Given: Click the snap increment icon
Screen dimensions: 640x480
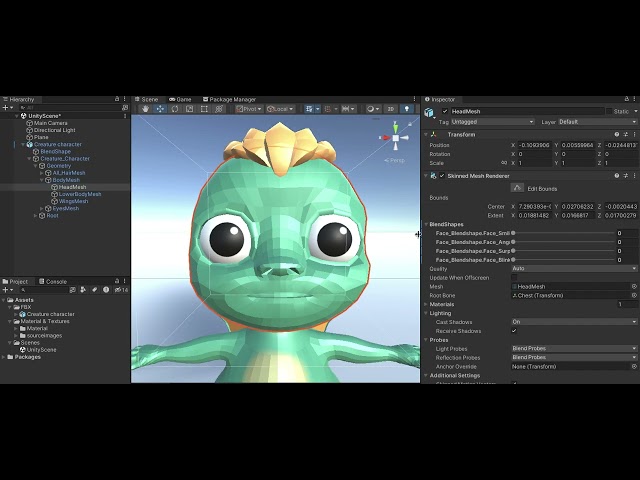Looking at the screenshot, I should [345, 109].
